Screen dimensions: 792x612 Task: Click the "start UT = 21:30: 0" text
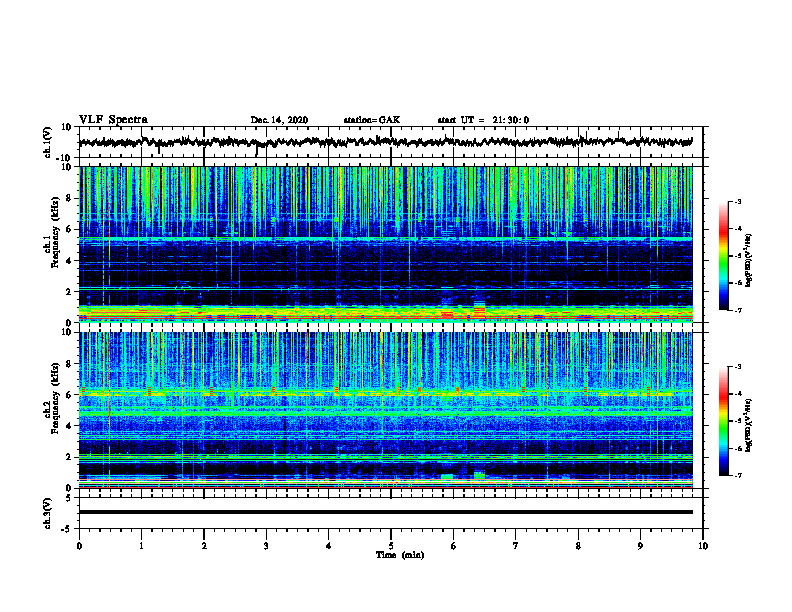[483, 120]
